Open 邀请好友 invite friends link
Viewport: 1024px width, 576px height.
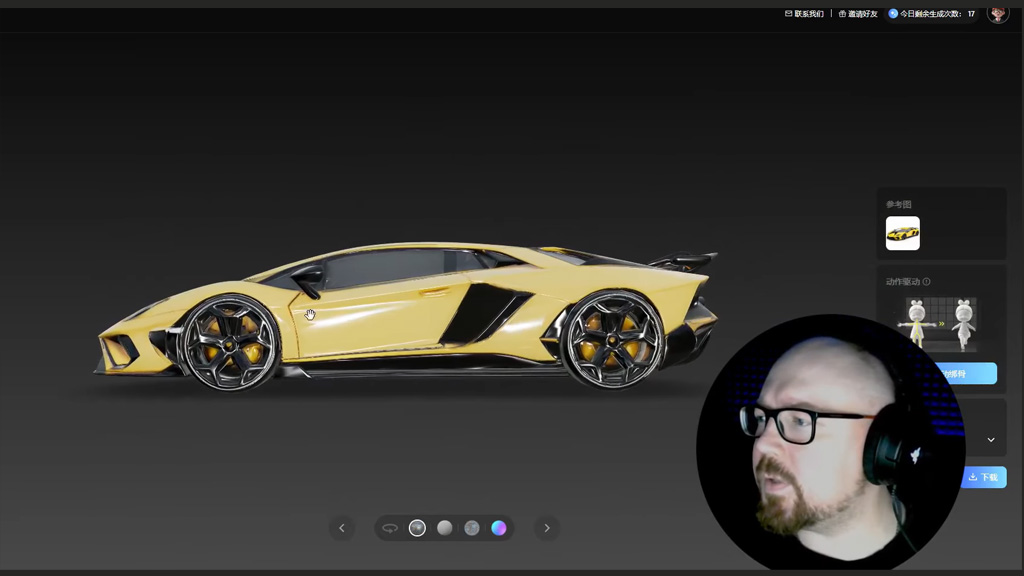862,14
